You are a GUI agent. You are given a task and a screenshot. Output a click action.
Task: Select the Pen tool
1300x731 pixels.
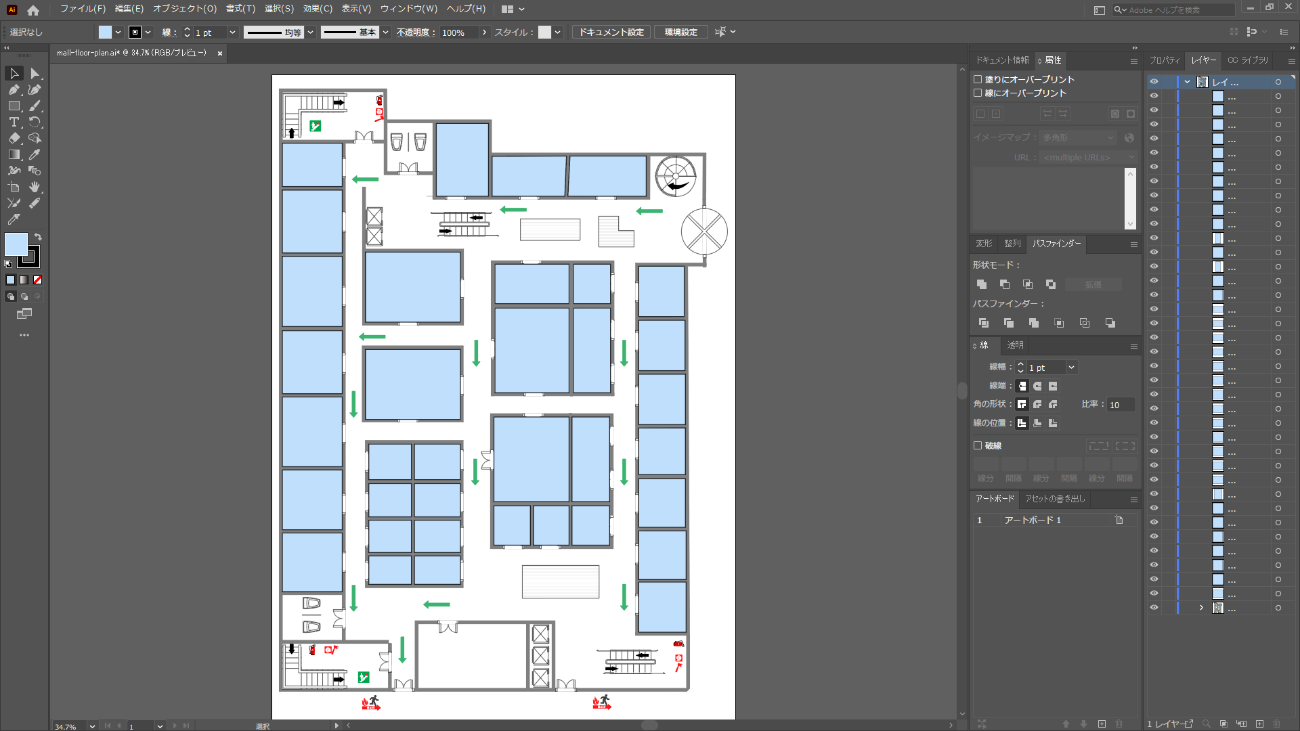click(x=14, y=89)
